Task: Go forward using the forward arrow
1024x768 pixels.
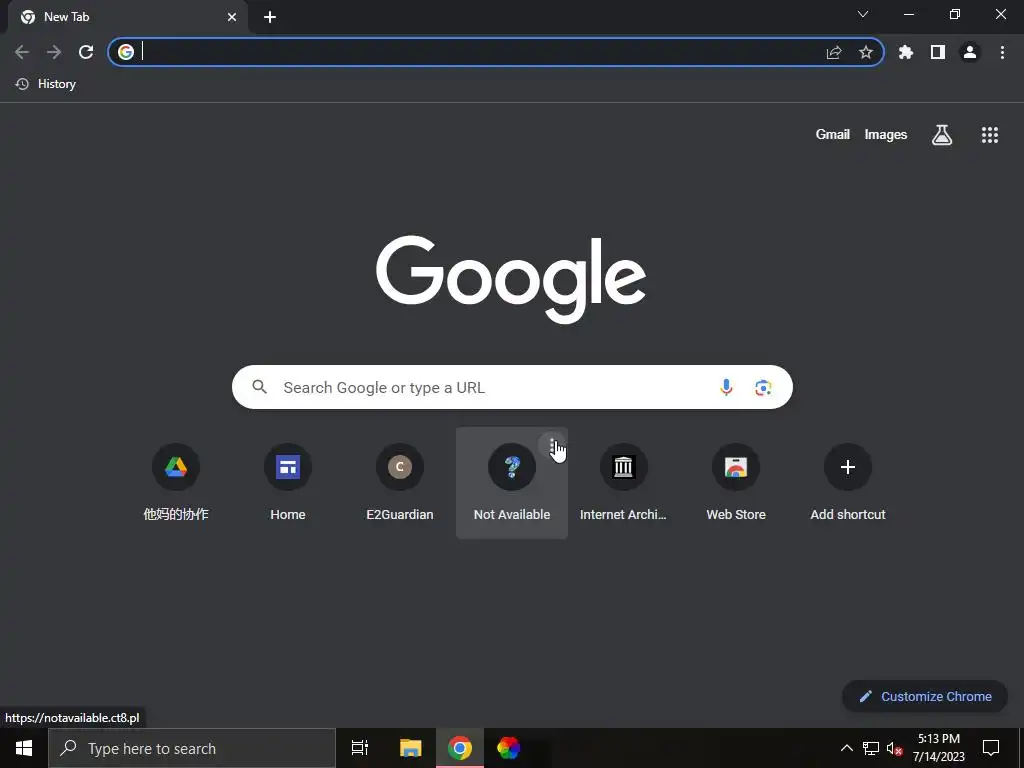Action: pos(54,52)
